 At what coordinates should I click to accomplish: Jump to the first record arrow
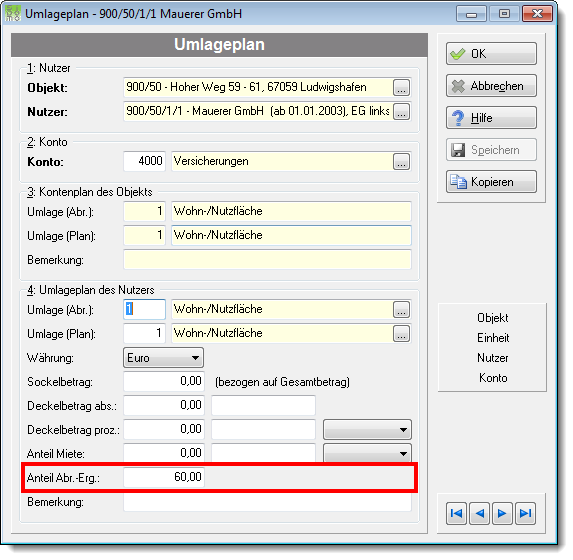(x=456, y=513)
